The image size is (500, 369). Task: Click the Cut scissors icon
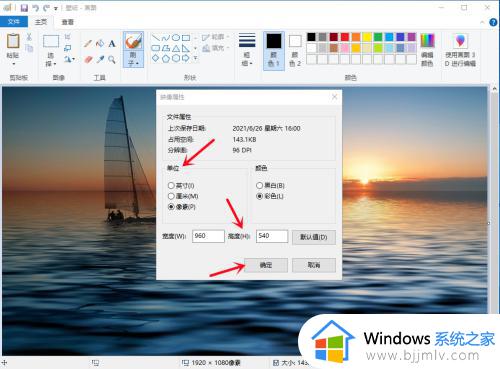(29, 37)
